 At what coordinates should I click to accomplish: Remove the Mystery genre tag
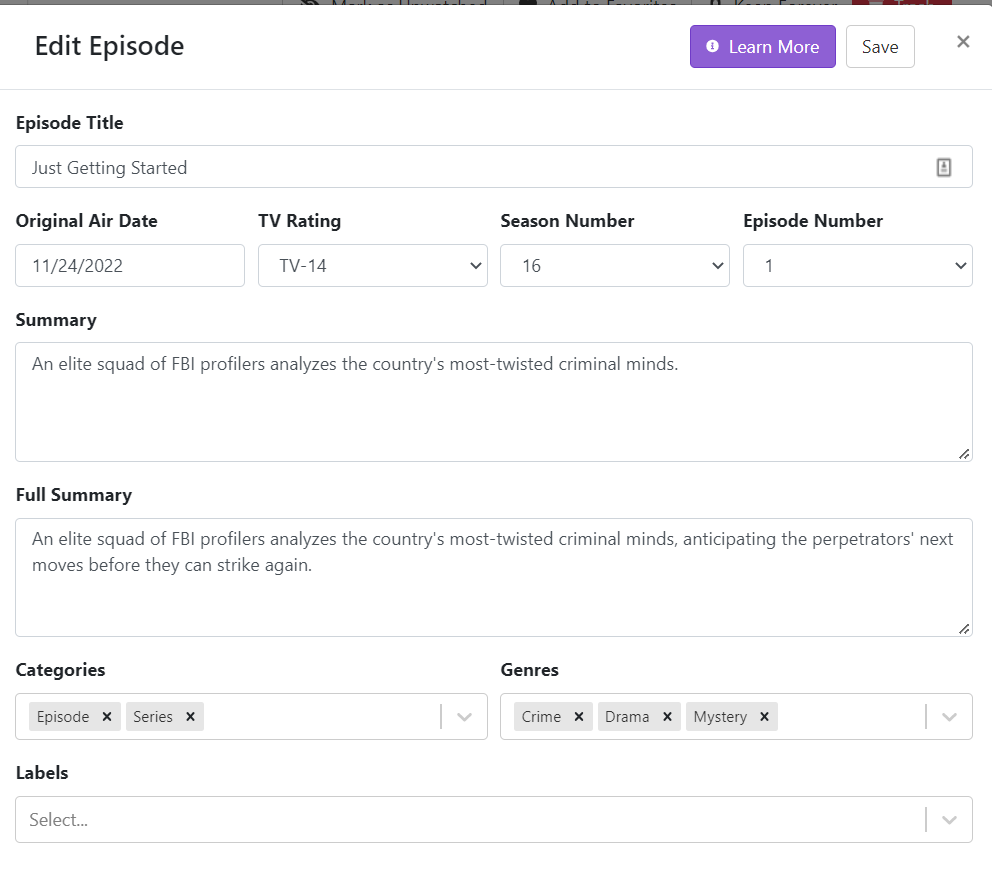(764, 717)
